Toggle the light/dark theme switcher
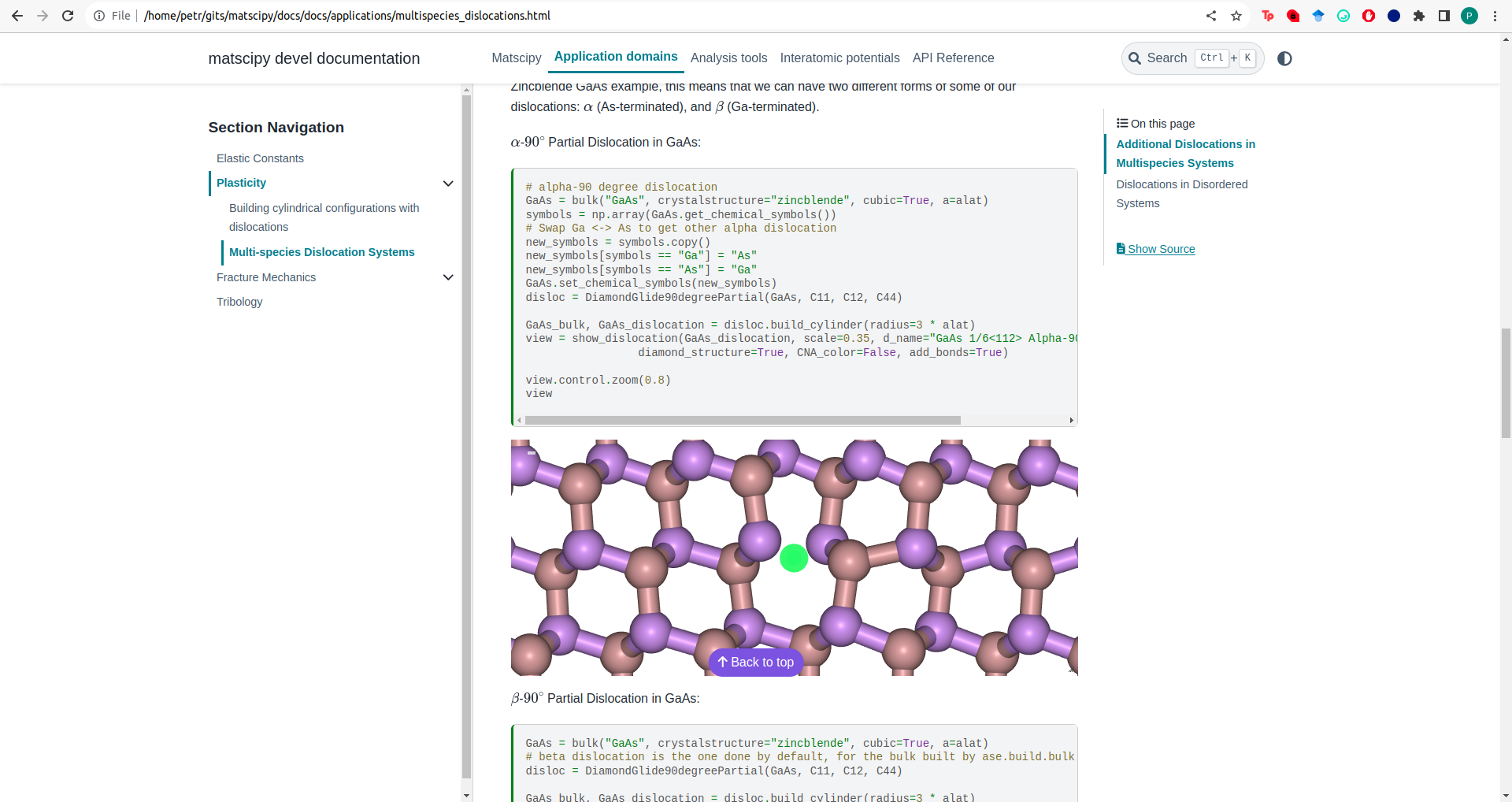Image resolution: width=1512 pixels, height=802 pixels. [1285, 58]
